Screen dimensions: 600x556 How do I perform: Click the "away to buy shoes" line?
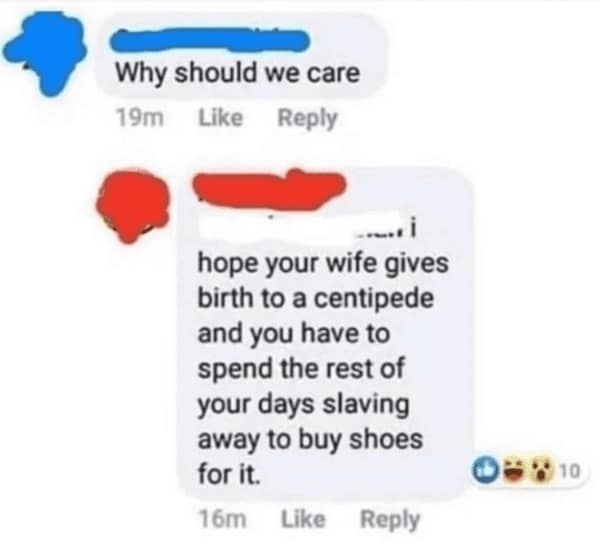coord(310,440)
